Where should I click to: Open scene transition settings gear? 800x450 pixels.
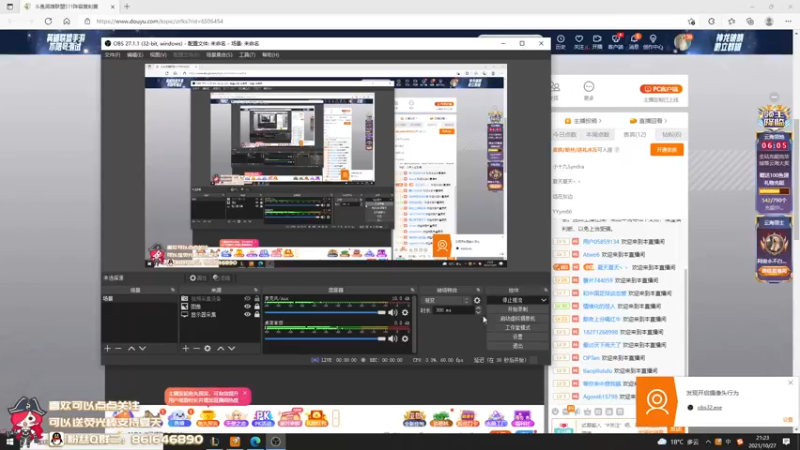pos(477,301)
